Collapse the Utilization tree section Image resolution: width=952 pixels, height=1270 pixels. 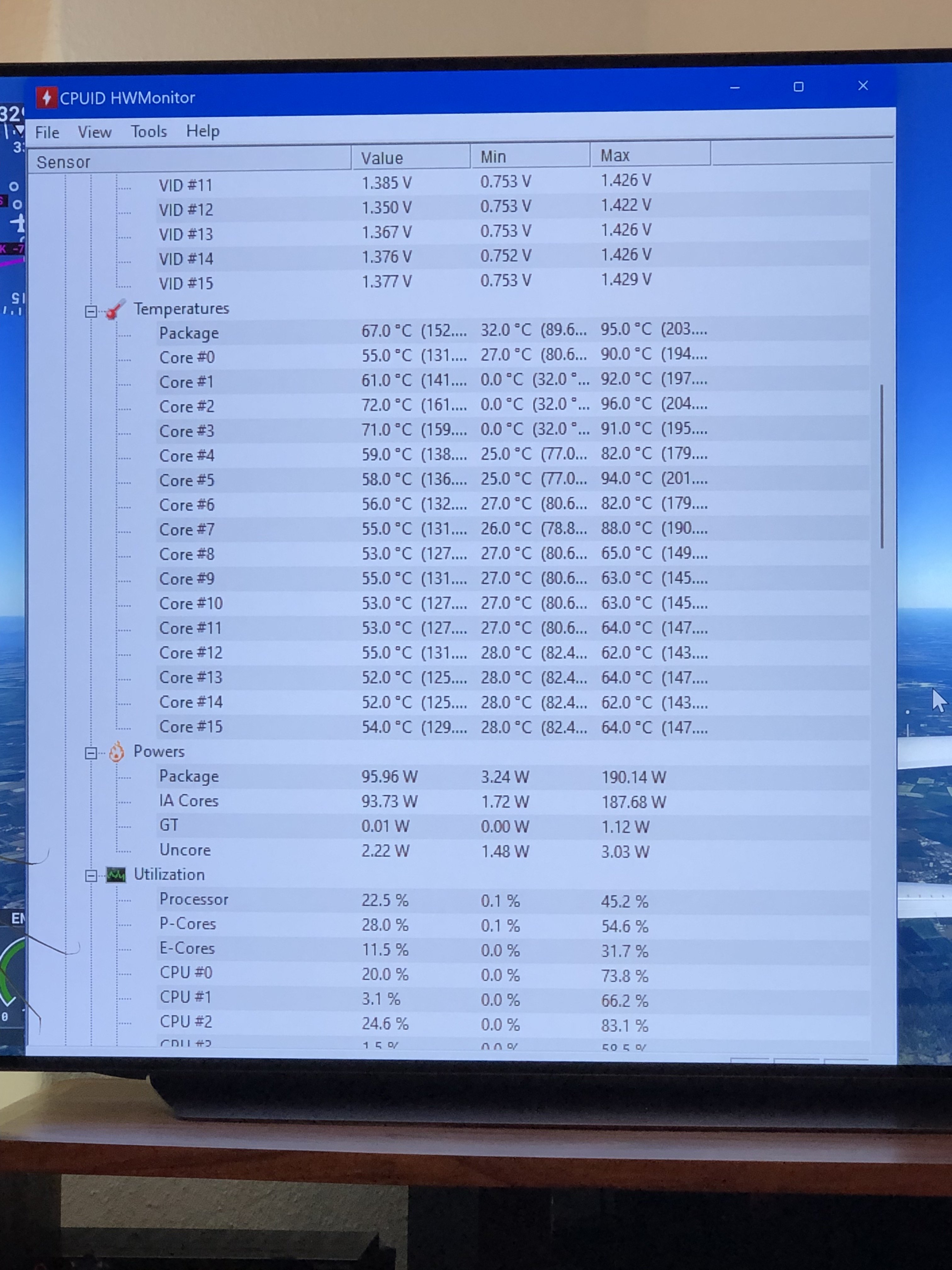(x=91, y=876)
